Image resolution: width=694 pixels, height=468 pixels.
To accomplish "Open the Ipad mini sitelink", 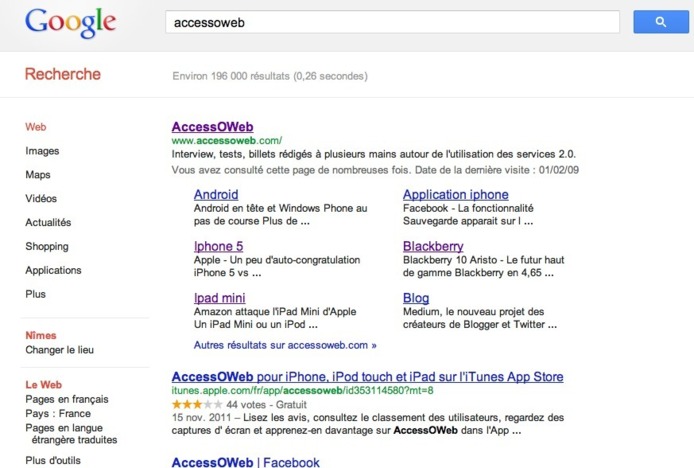I will (219, 298).
